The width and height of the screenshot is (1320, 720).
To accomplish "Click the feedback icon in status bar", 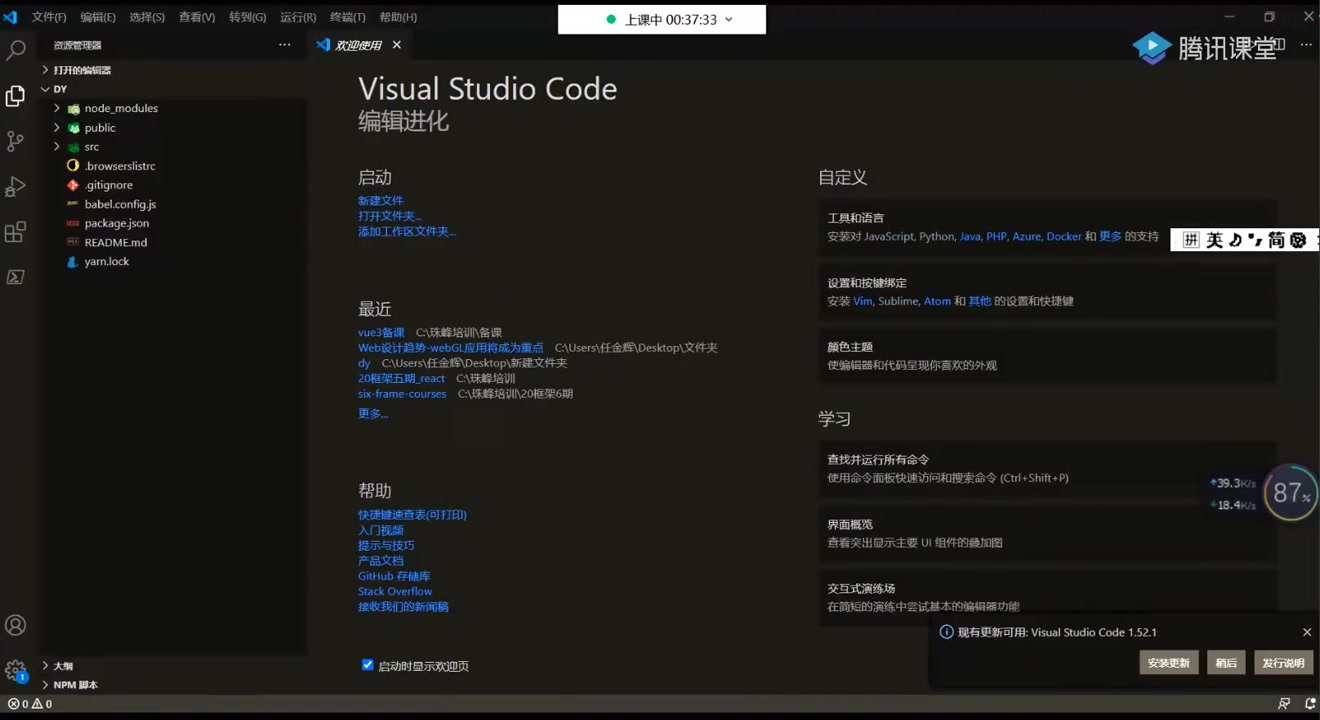I will click(1284, 704).
